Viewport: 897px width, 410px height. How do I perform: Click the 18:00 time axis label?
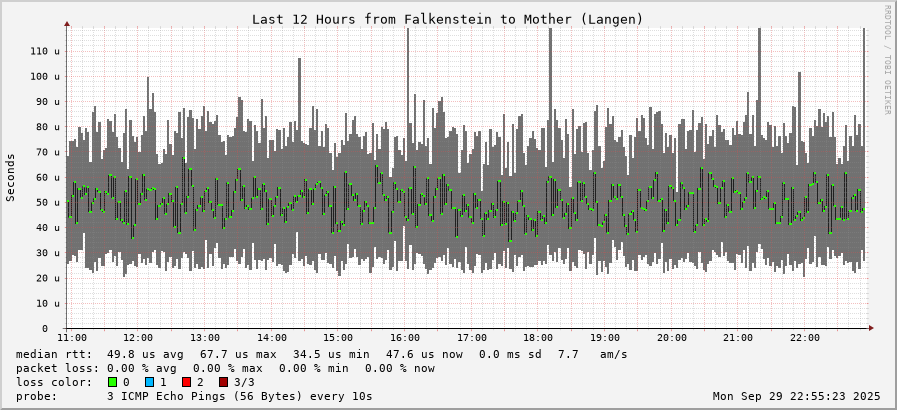pos(538,338)
